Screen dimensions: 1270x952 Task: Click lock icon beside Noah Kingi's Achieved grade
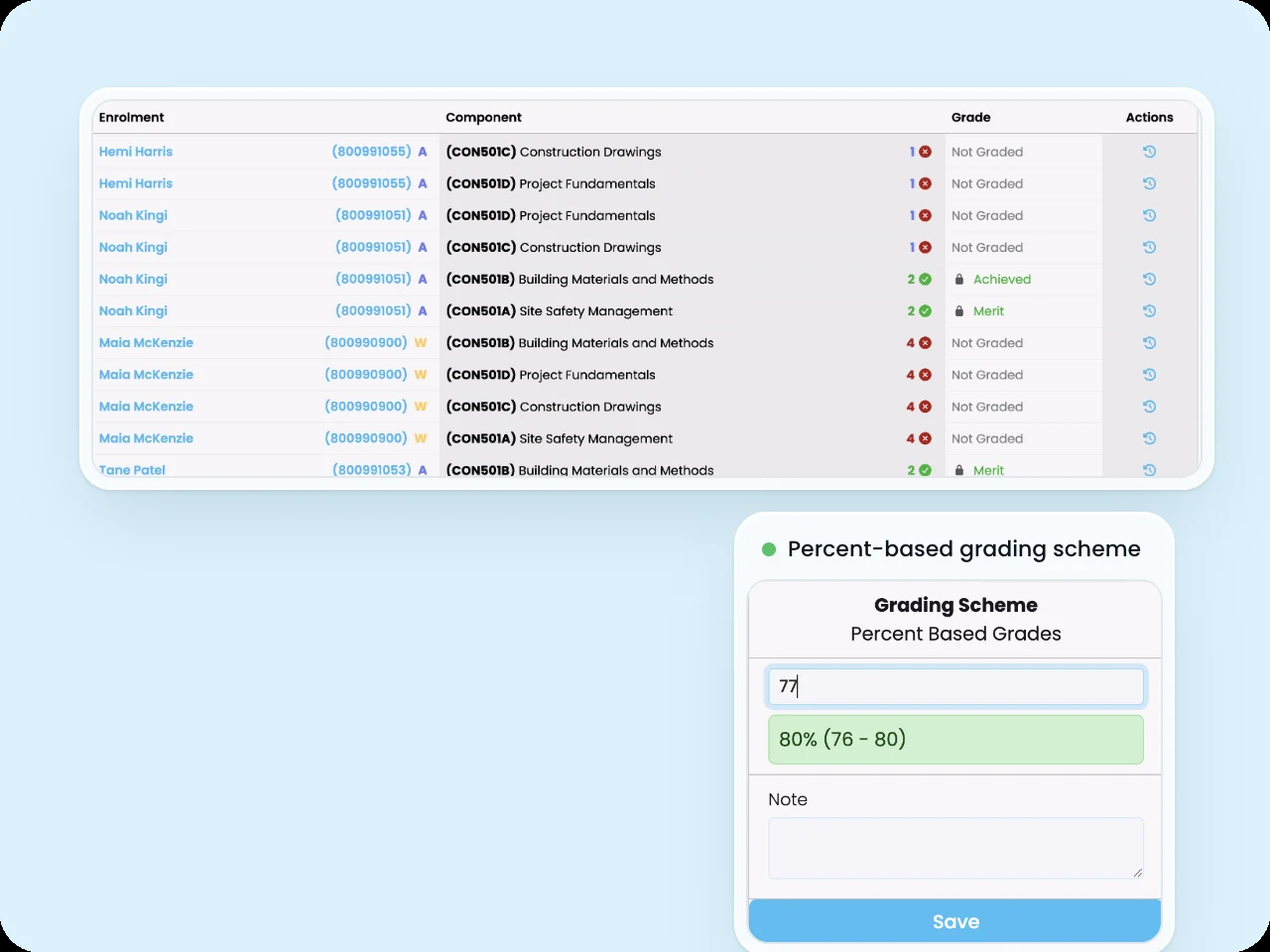958,280
